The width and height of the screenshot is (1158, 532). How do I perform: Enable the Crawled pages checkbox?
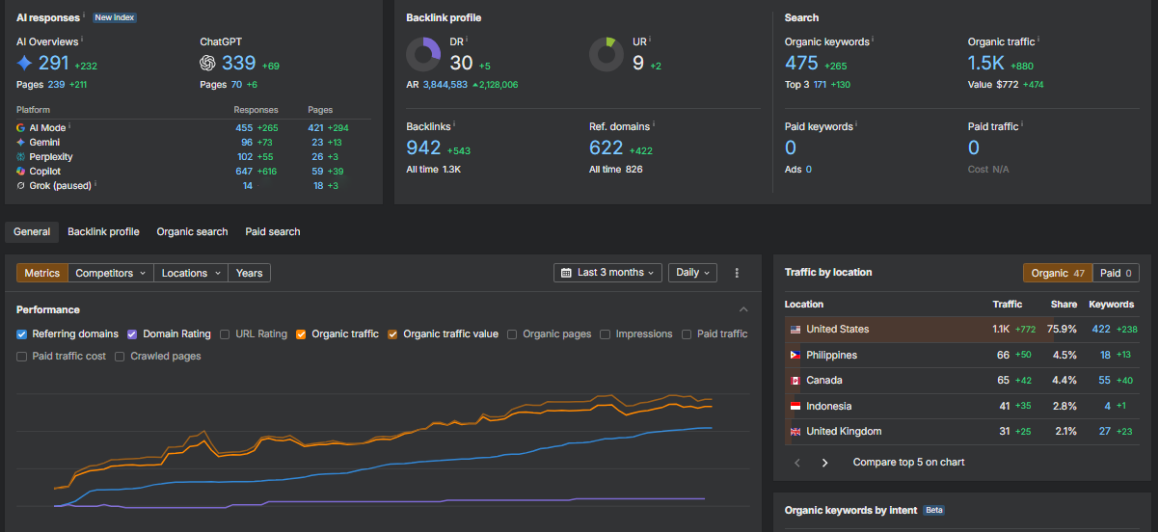pyautogui.click(x=120, y=356)
